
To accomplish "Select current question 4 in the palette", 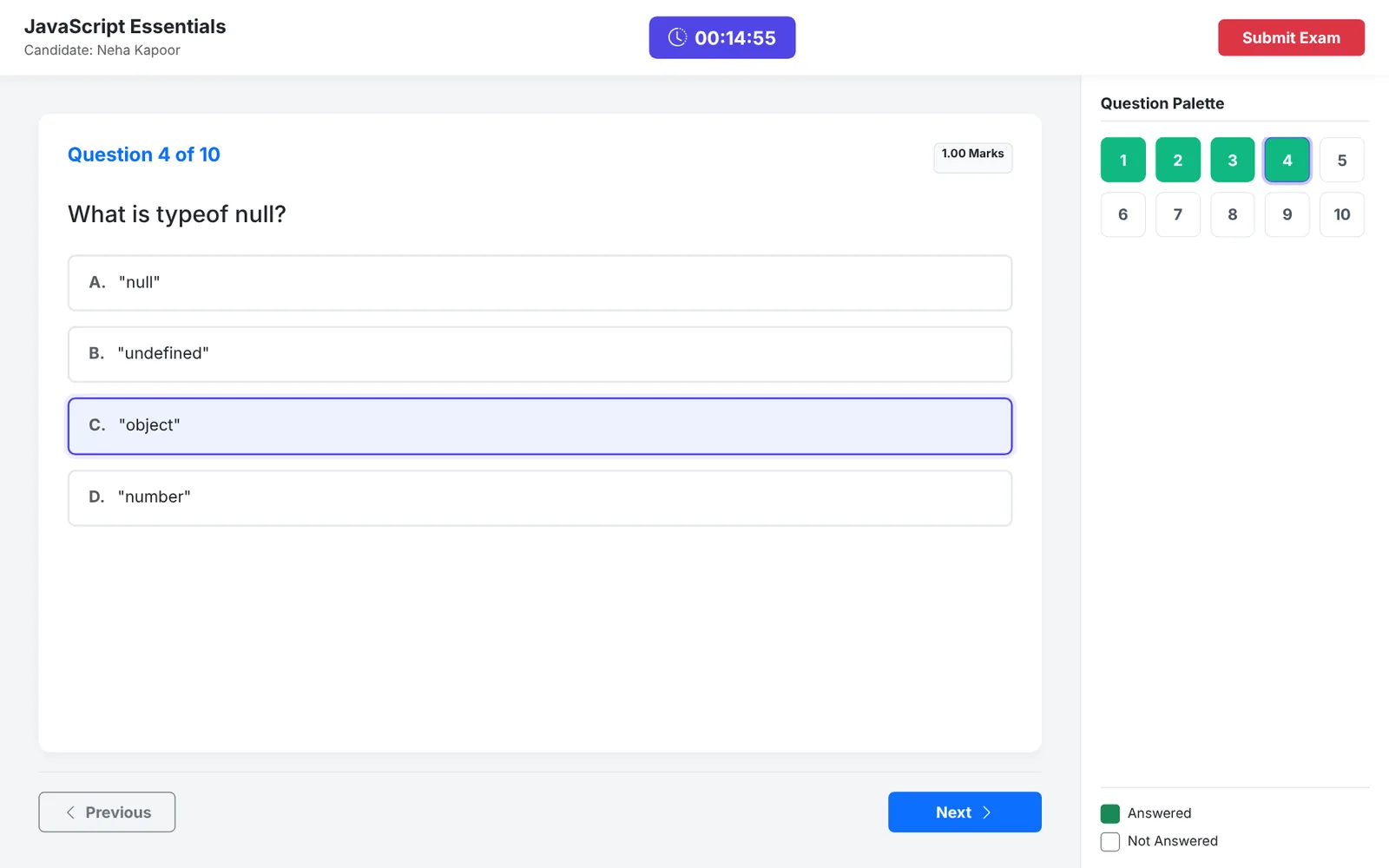I will coord(1287,160).
